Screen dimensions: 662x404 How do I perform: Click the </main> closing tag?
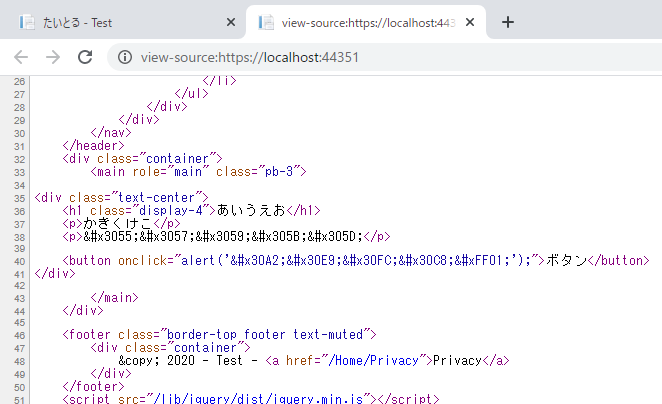click(x=114, y=298)
